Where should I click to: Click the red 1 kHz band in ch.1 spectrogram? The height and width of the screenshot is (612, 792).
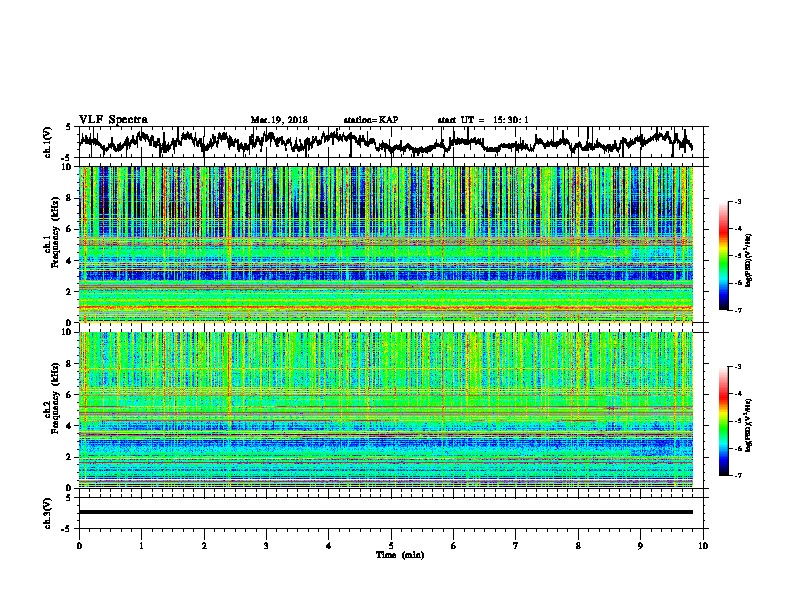(385, 307)
